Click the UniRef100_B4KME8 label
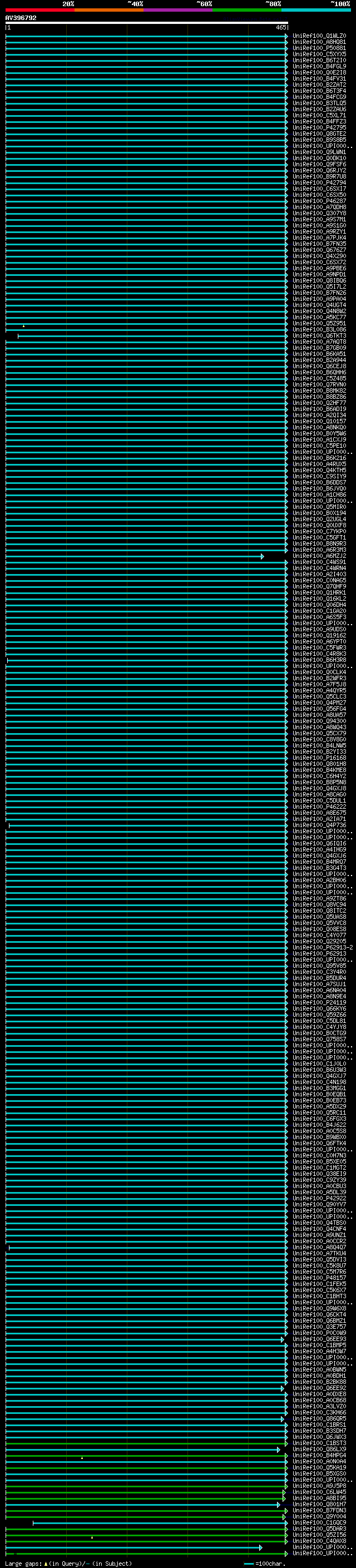The height and width of the screenshot is (1568, 356). [319, 770]
